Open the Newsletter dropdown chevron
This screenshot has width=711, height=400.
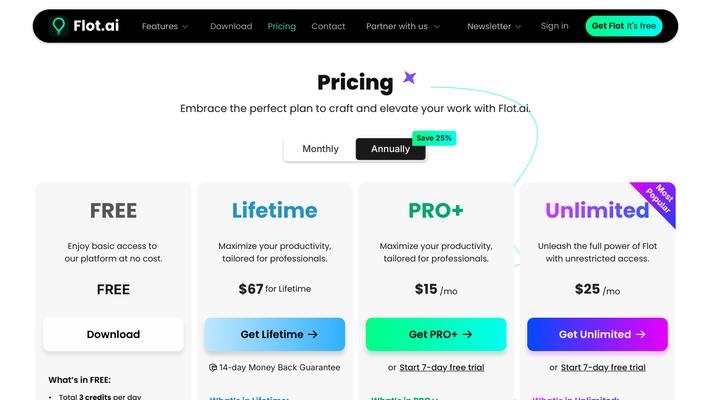click(x=518, y=27)
